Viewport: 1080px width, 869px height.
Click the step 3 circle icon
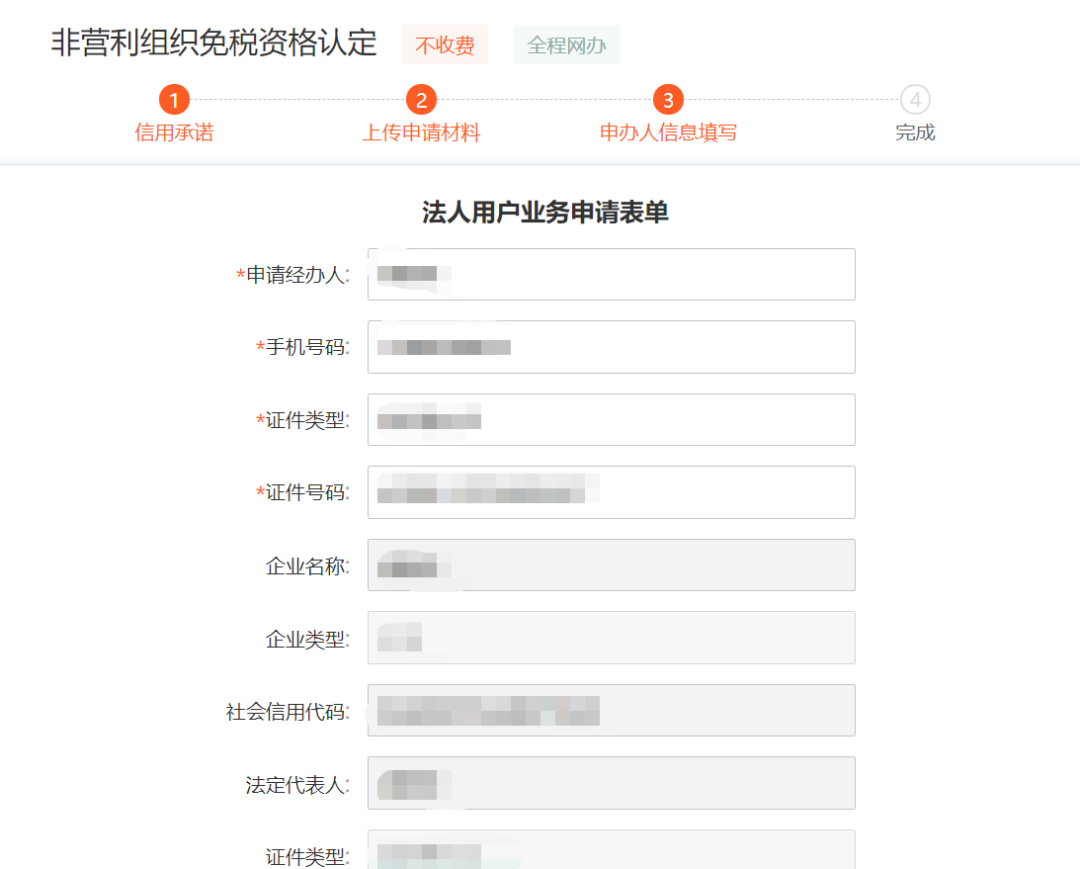668,101
